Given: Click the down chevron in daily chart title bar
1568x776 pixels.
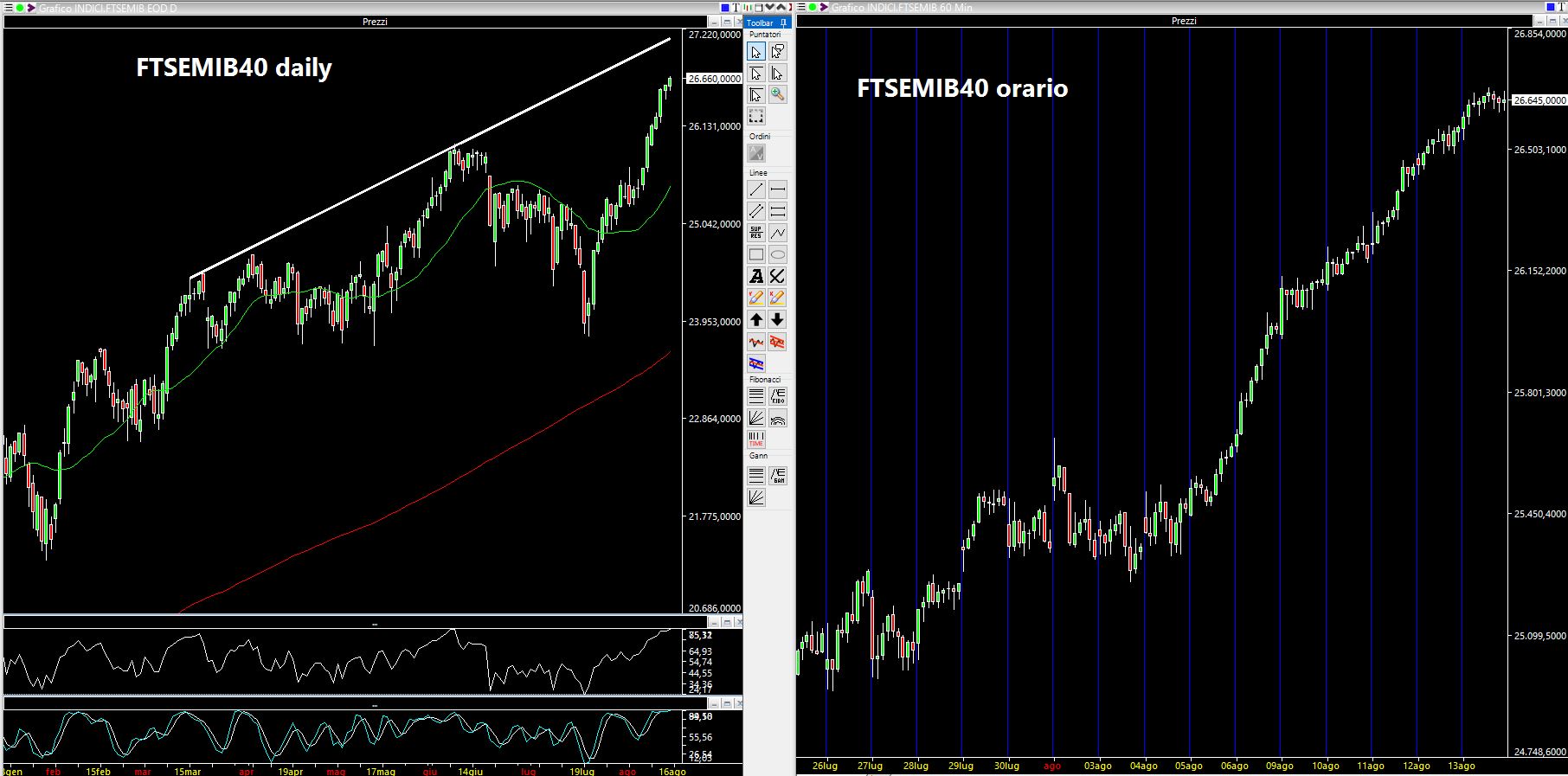Looking at the screenshot, I should [769, 7].
